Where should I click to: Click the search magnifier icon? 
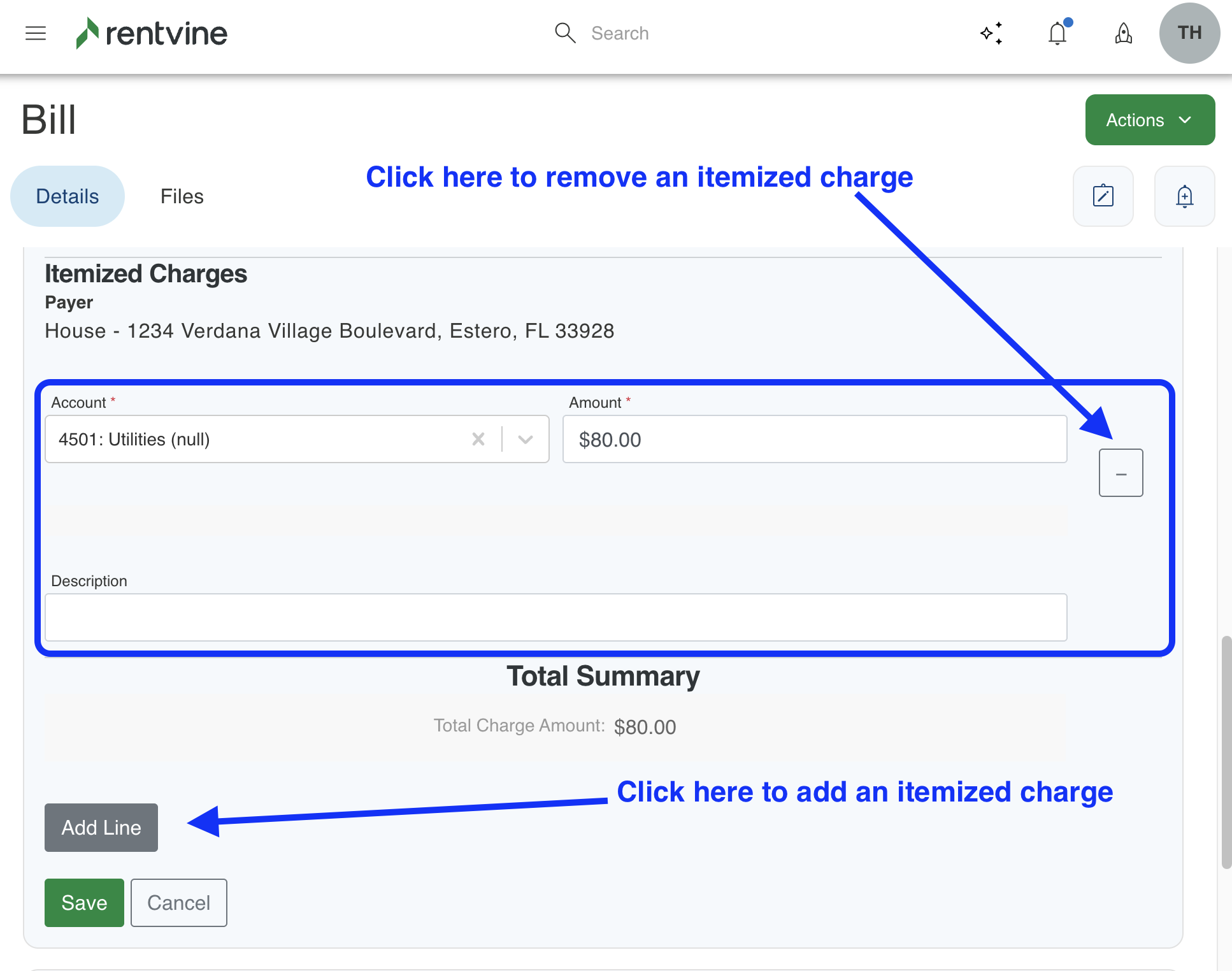[564, 33]
